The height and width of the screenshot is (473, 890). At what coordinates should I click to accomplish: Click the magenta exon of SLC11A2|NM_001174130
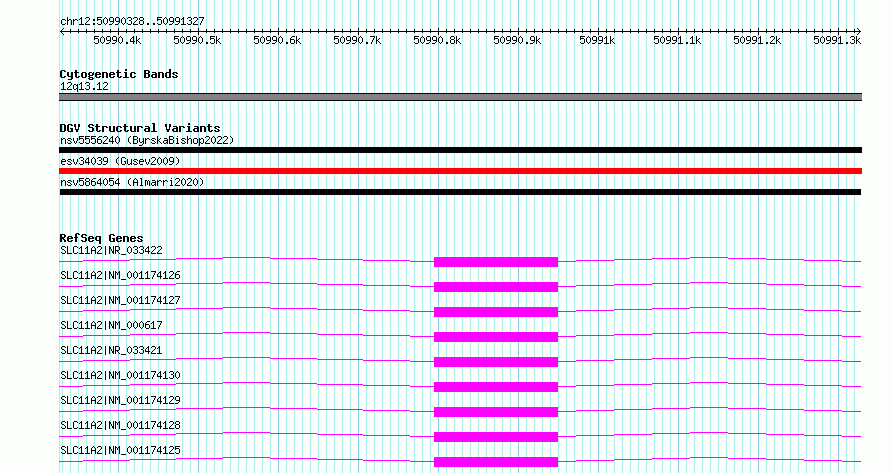click(x=496, y=387)
